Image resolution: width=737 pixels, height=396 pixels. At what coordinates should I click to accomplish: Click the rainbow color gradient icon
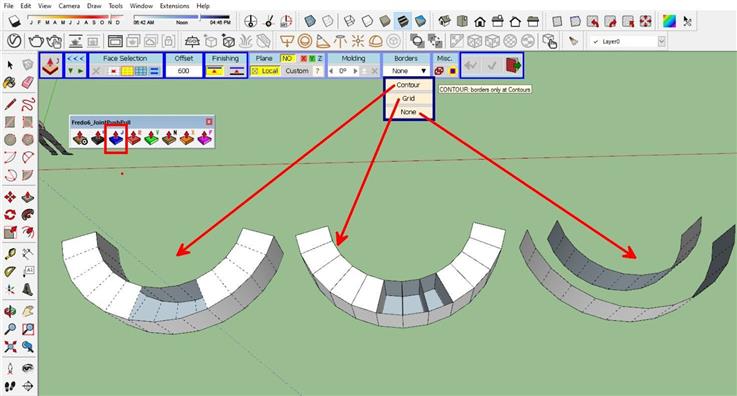point(669,21)
